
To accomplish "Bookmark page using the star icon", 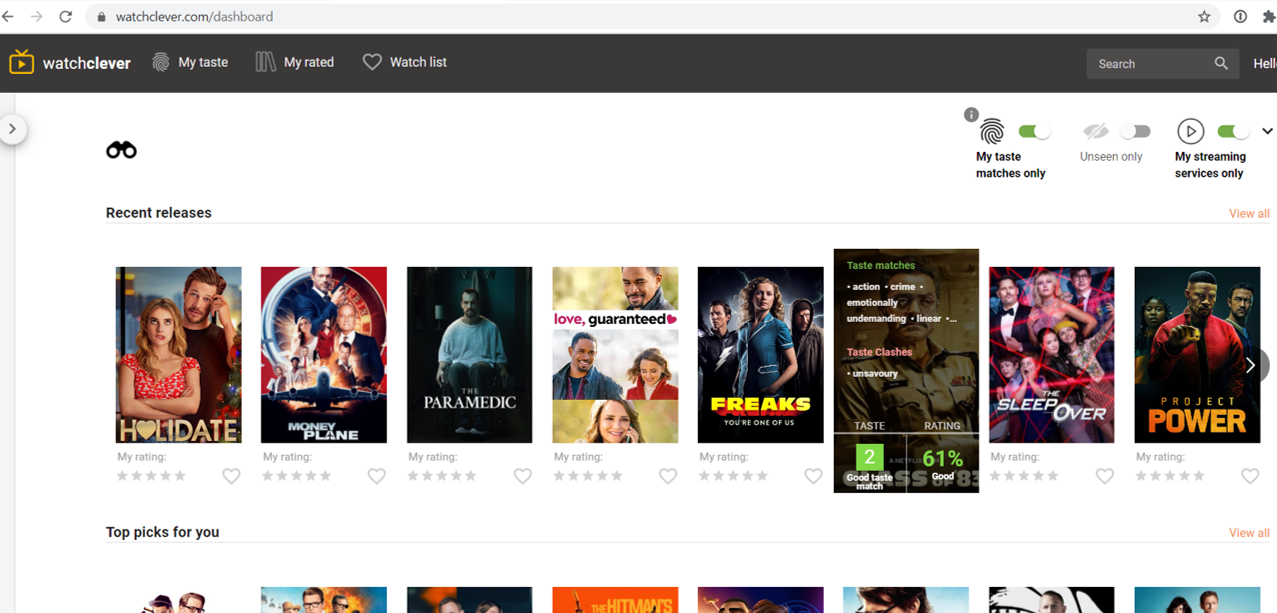I will click(x=1204, y=16).
